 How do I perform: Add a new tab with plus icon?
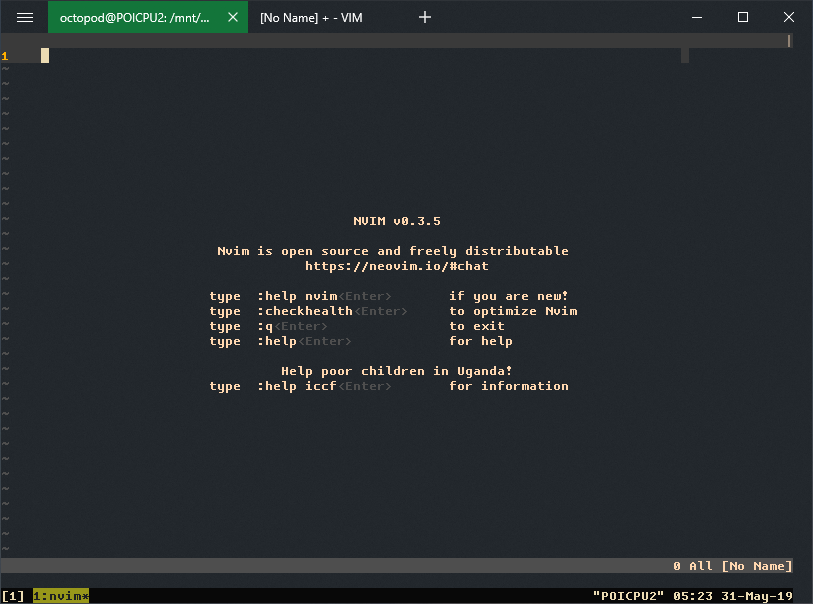pyautogui.click(x=425, y=17)
